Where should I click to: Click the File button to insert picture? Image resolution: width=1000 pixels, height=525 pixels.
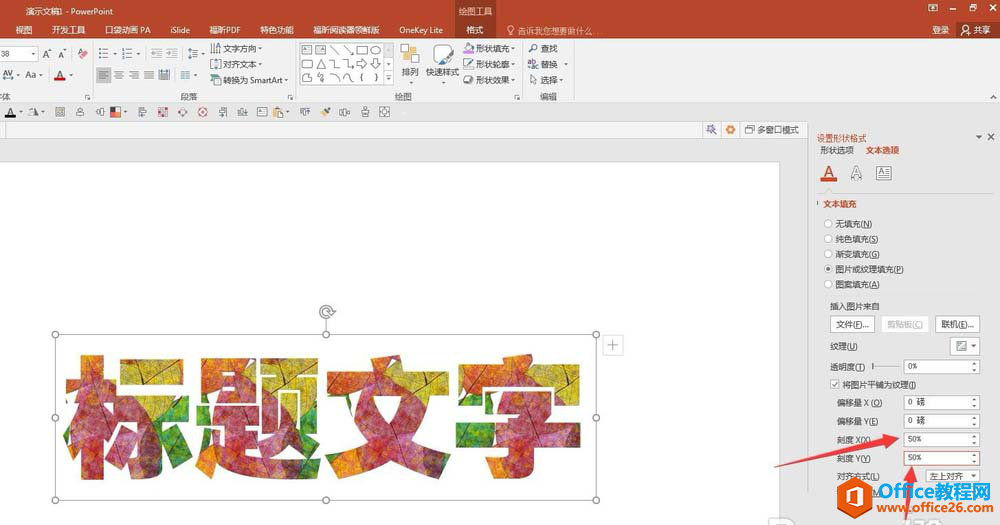pyautogui.click(x=852, y=324)
